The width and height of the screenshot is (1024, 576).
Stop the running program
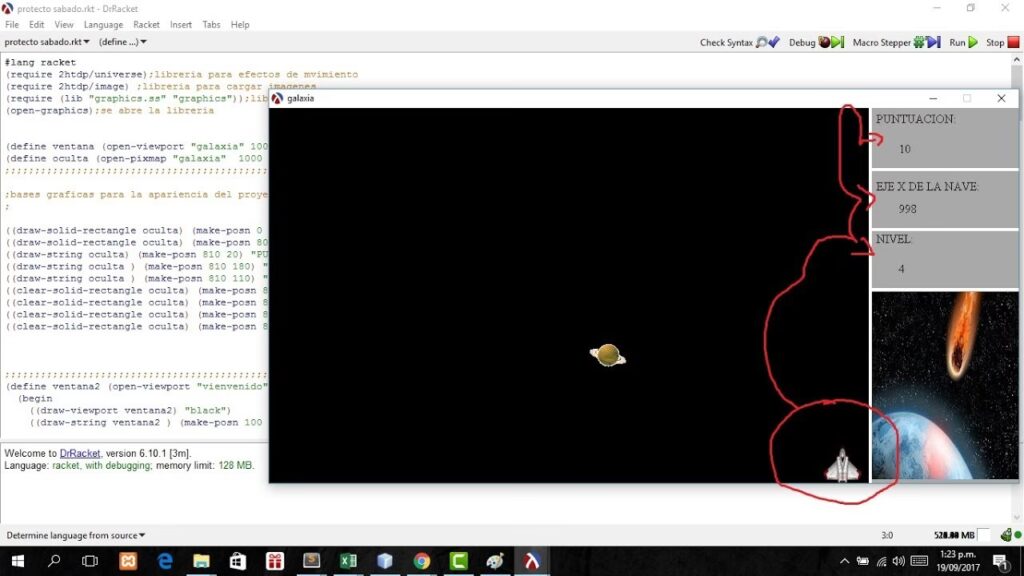[1002, 42]
